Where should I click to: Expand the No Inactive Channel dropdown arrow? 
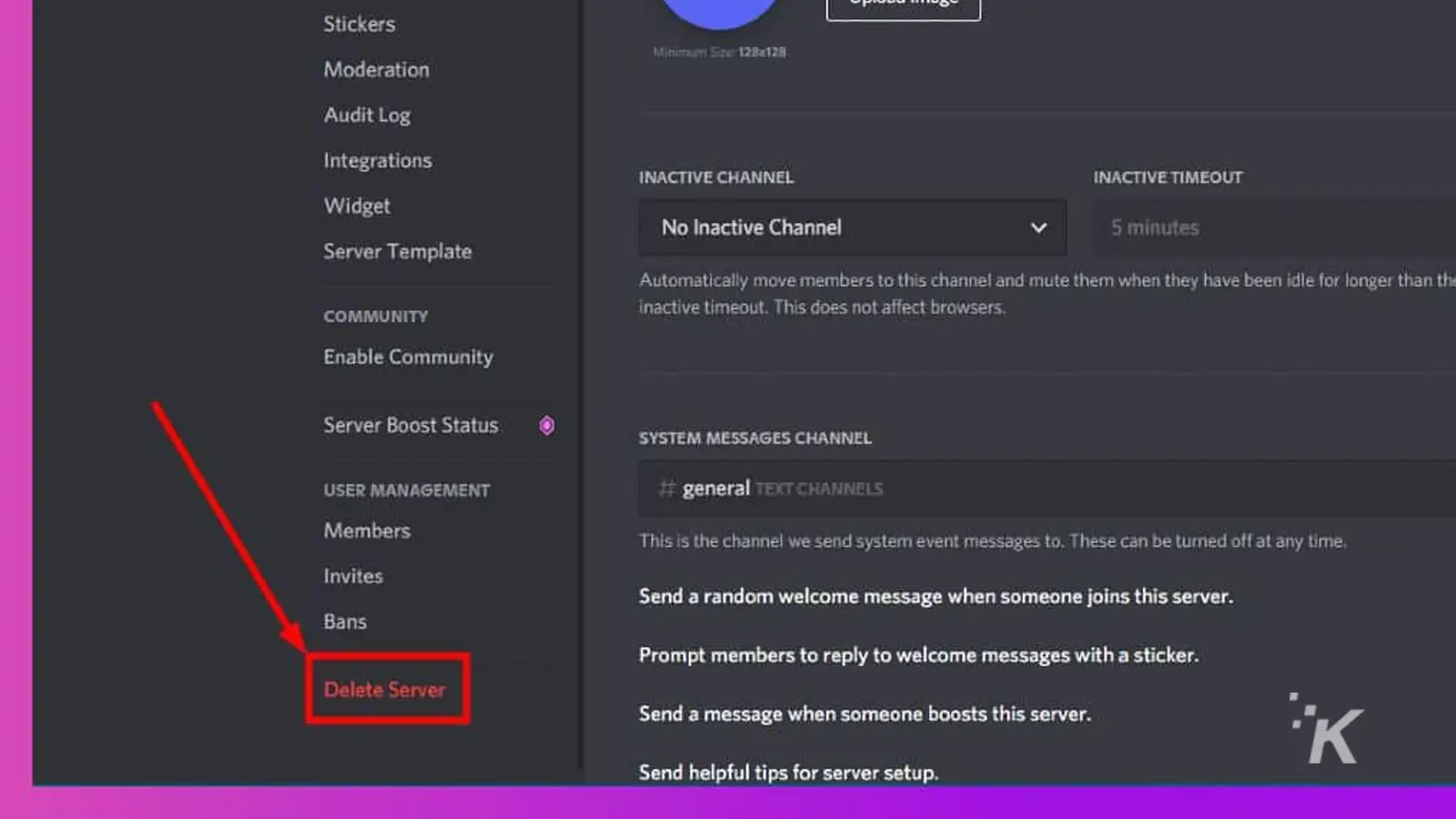click(x=1038, y=227)
